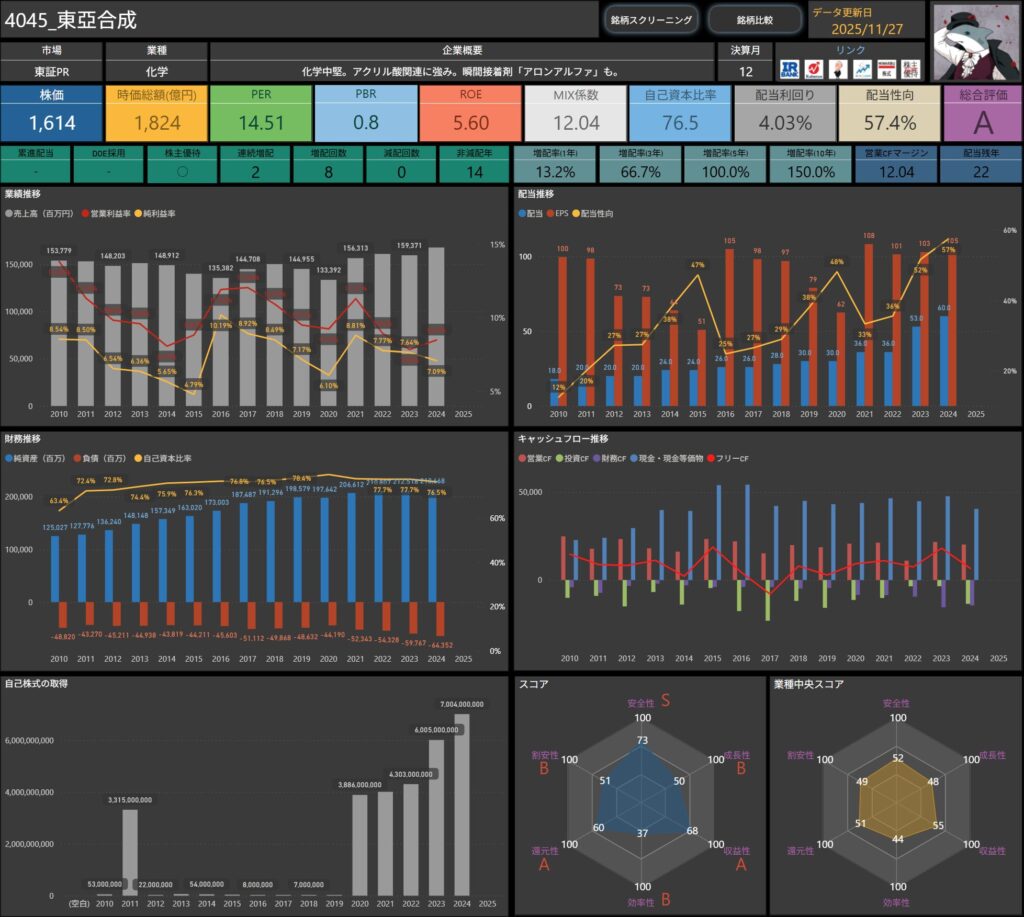The height and width of the screenshot is (917, 1024).
Task: Click the bald man portrait link icon
Action: (x=838, y=69)
